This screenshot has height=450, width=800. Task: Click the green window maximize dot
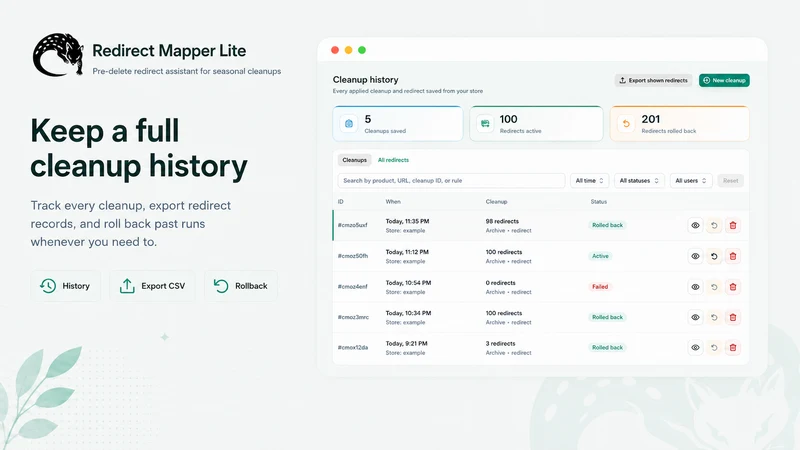tap(362, 50)
